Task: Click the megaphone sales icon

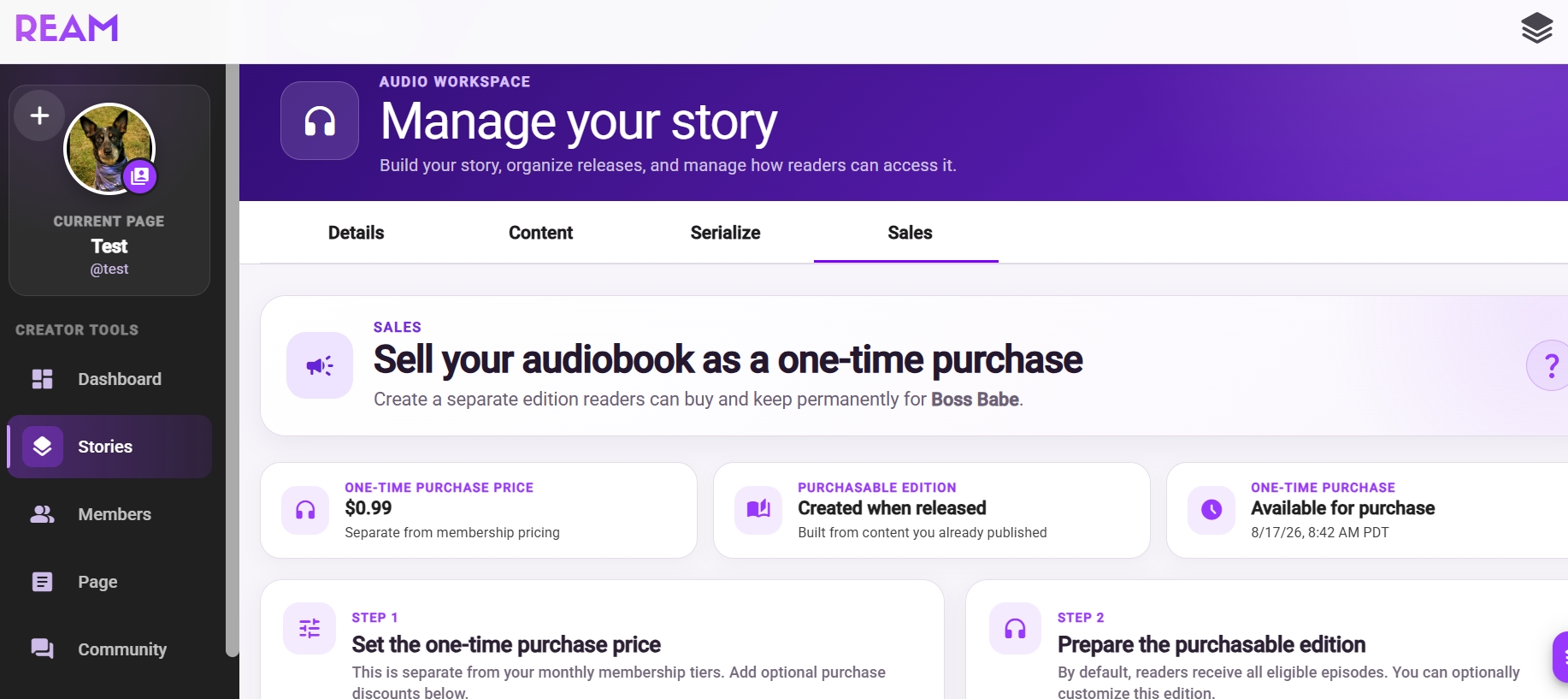Action: pyautogui.click(x=320, y=365)
